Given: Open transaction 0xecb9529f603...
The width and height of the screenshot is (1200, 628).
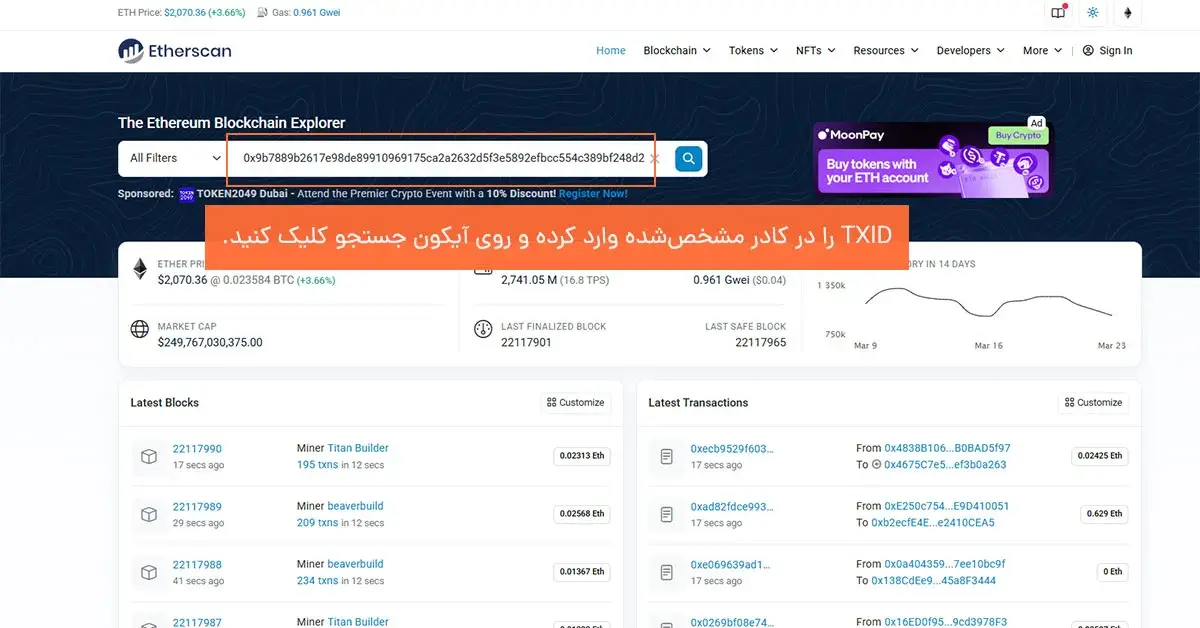Looking at the screenshot, I should [x=730, y=449].
